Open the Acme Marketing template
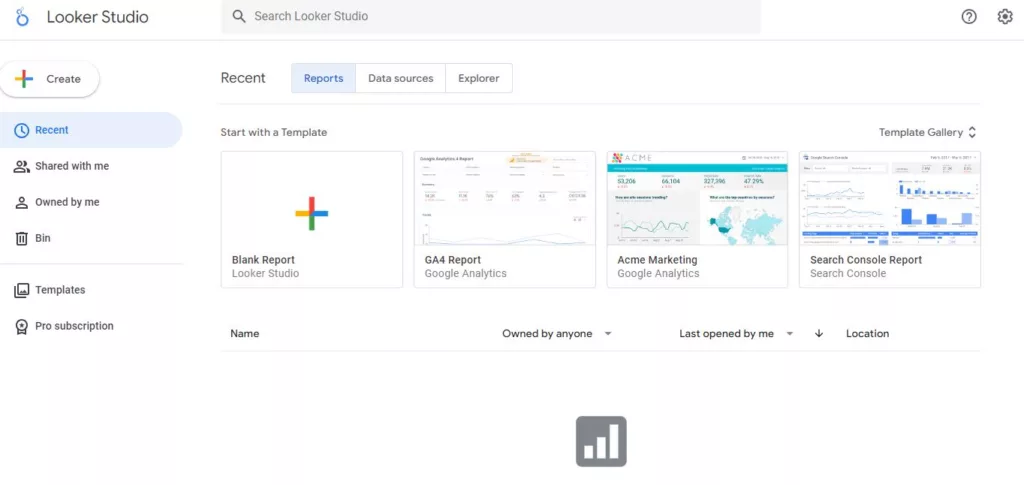 pos(697,219)
